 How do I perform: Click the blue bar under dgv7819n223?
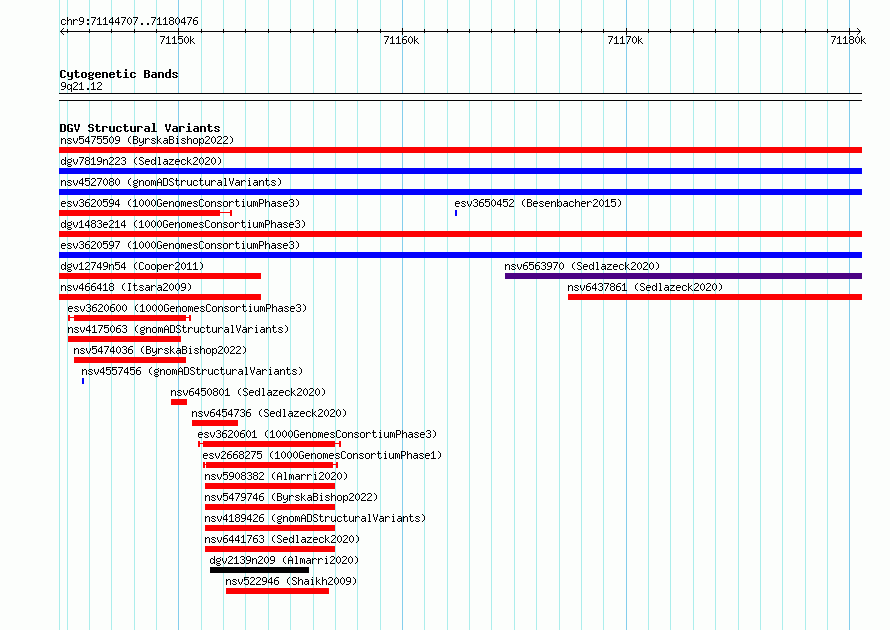coord(460,171)
